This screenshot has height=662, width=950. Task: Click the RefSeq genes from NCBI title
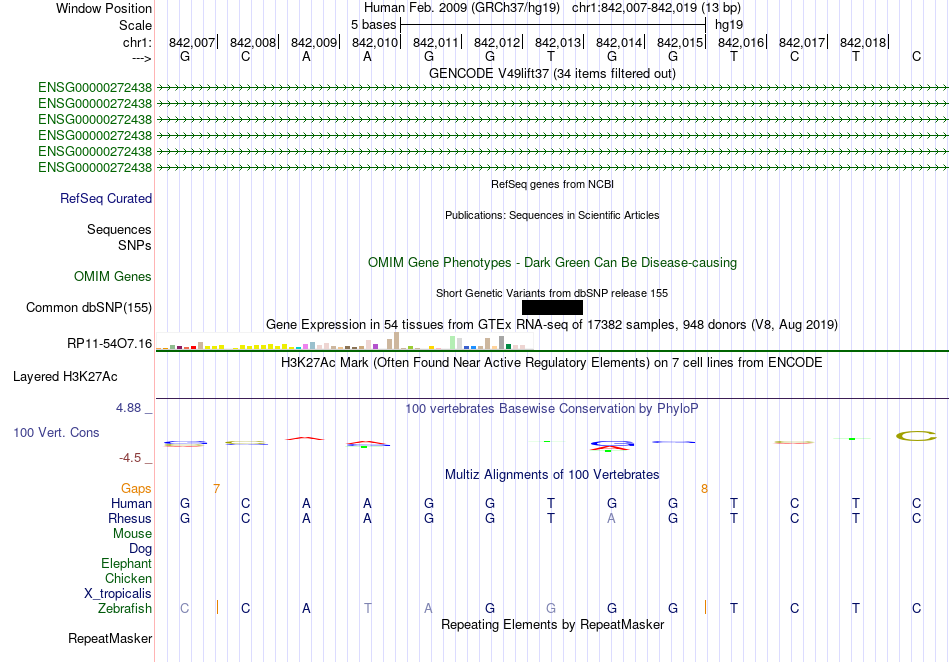(553, 184)
